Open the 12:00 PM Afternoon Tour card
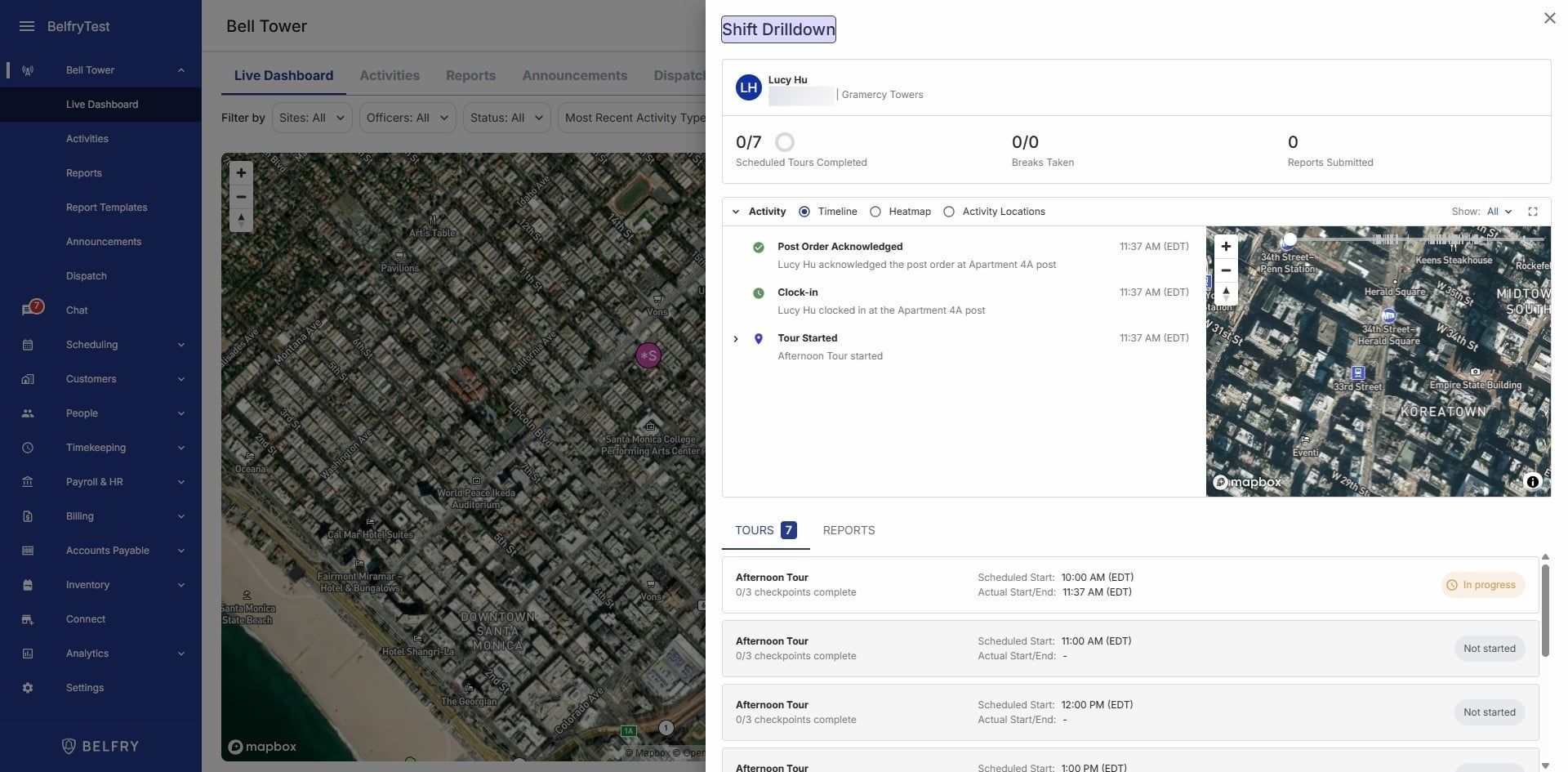 pos(1130,712)
